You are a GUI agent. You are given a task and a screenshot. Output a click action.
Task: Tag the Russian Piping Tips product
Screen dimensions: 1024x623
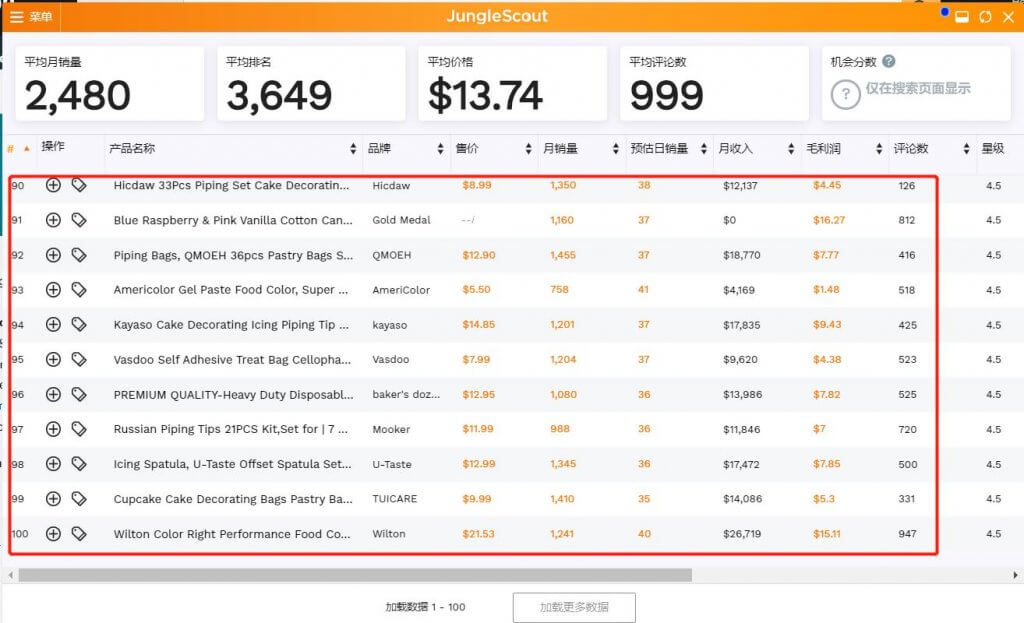pyautogui.click(x=79, y=429)
